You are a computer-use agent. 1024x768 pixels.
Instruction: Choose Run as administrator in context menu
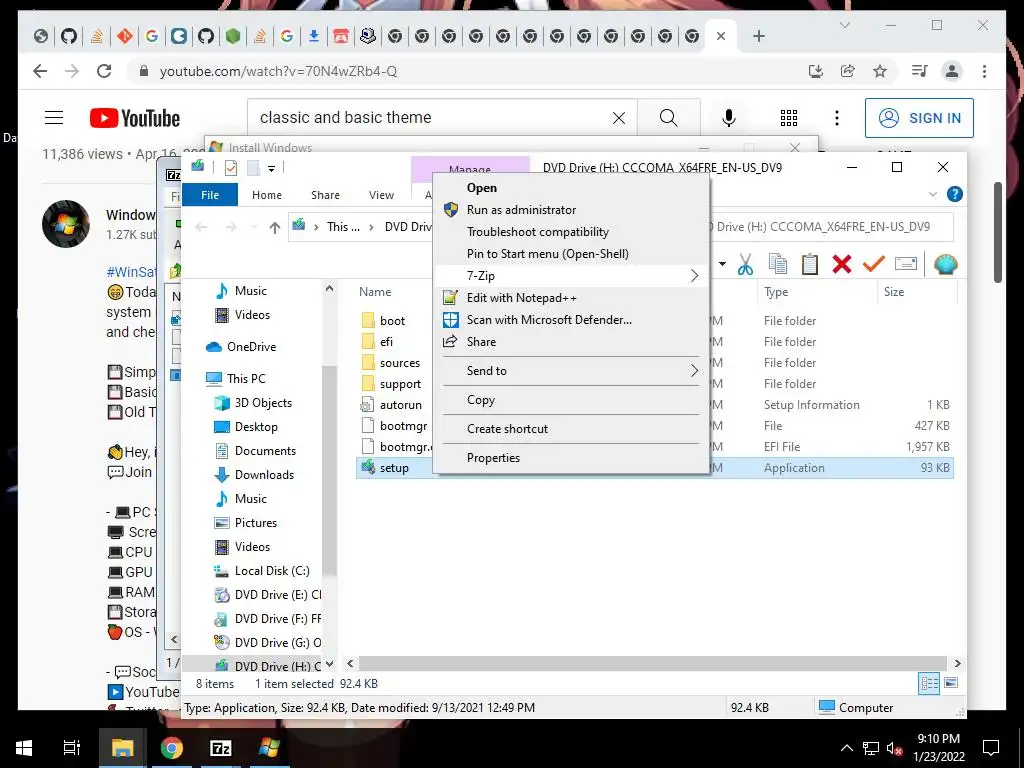(x=521, y=210)
